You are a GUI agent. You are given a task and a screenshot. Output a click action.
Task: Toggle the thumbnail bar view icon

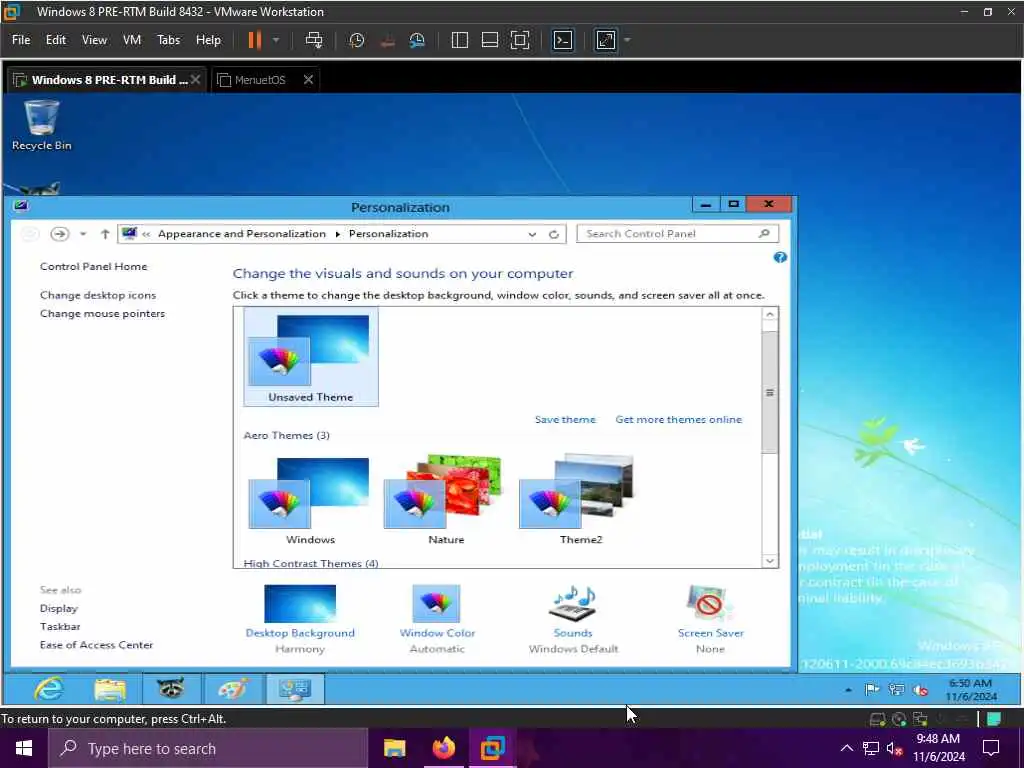point(490,40)
